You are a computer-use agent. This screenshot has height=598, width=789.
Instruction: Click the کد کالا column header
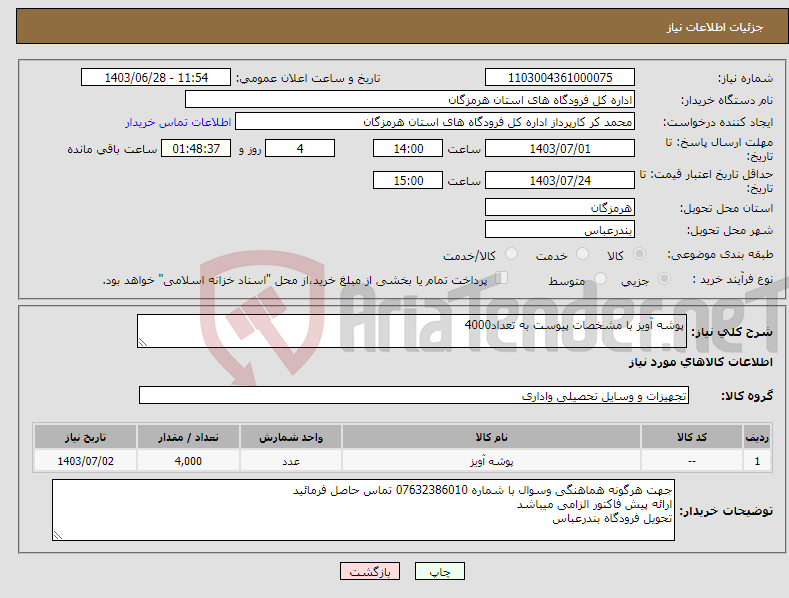click(x=691, y=437)
